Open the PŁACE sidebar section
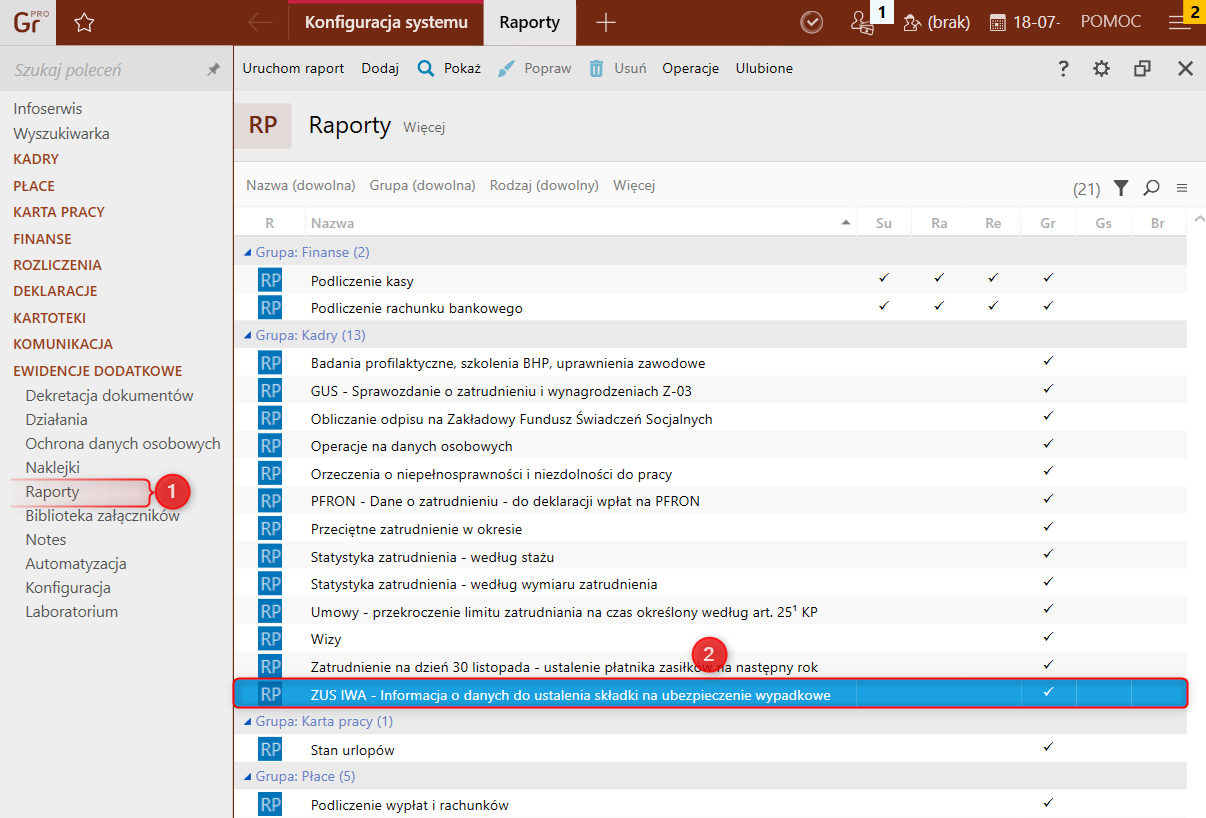1206x818 pixels. (34, 186)
